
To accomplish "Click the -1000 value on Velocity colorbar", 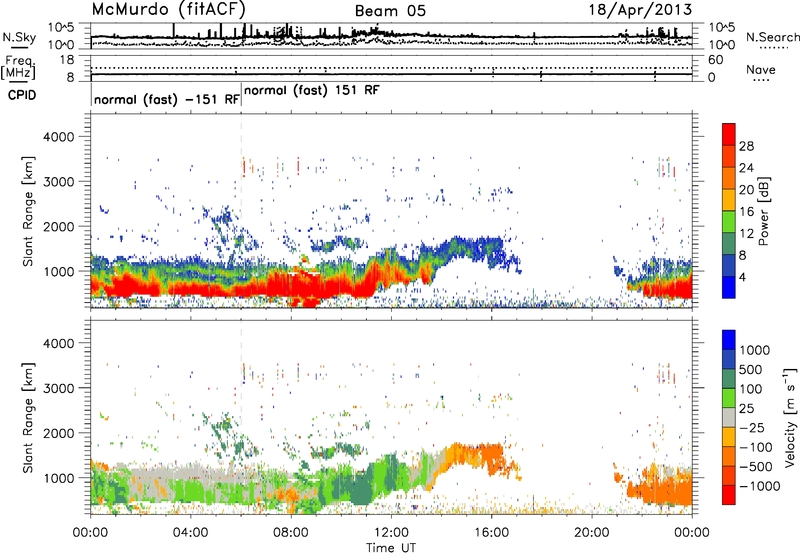I will [x=759, y=486].
